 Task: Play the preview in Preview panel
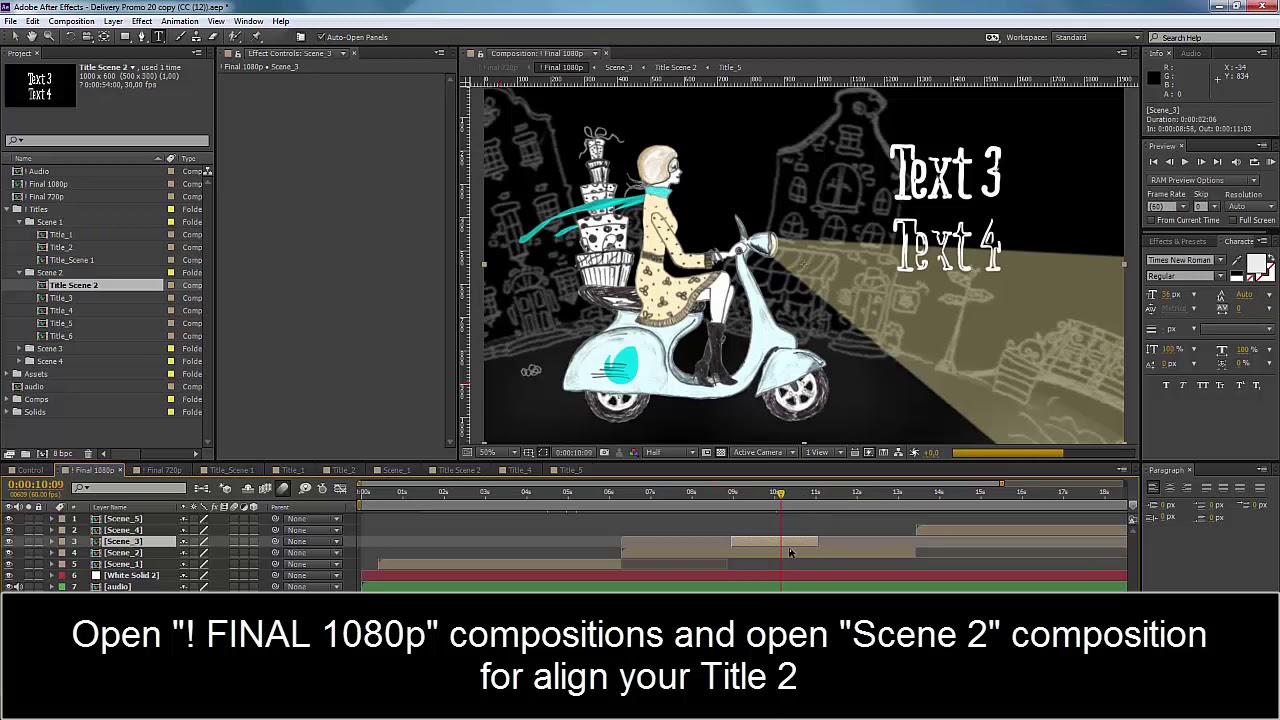click(1185, 162)
